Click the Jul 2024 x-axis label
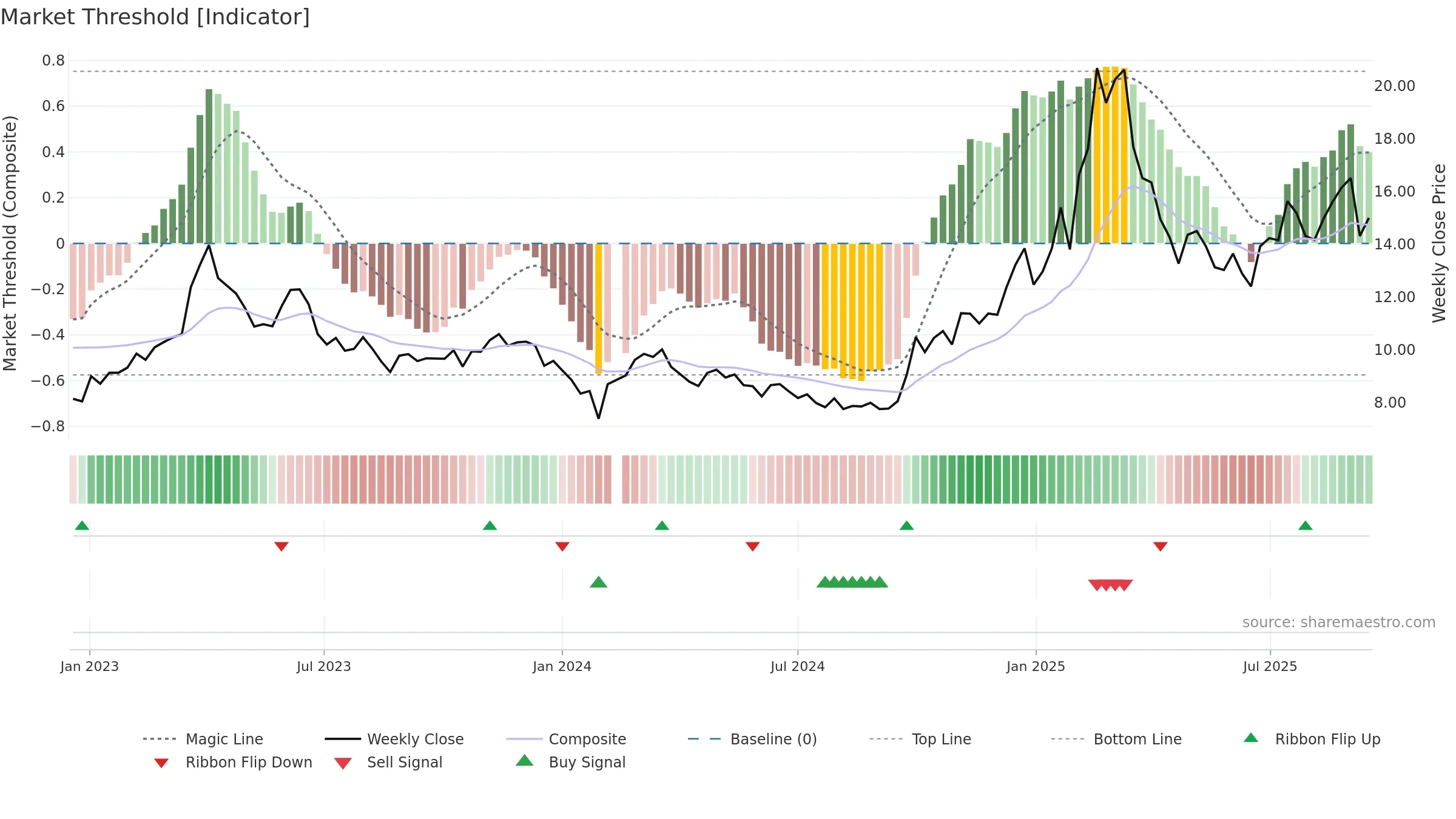The width and height of the screenshot is (1456, 819). click(798, 666)
